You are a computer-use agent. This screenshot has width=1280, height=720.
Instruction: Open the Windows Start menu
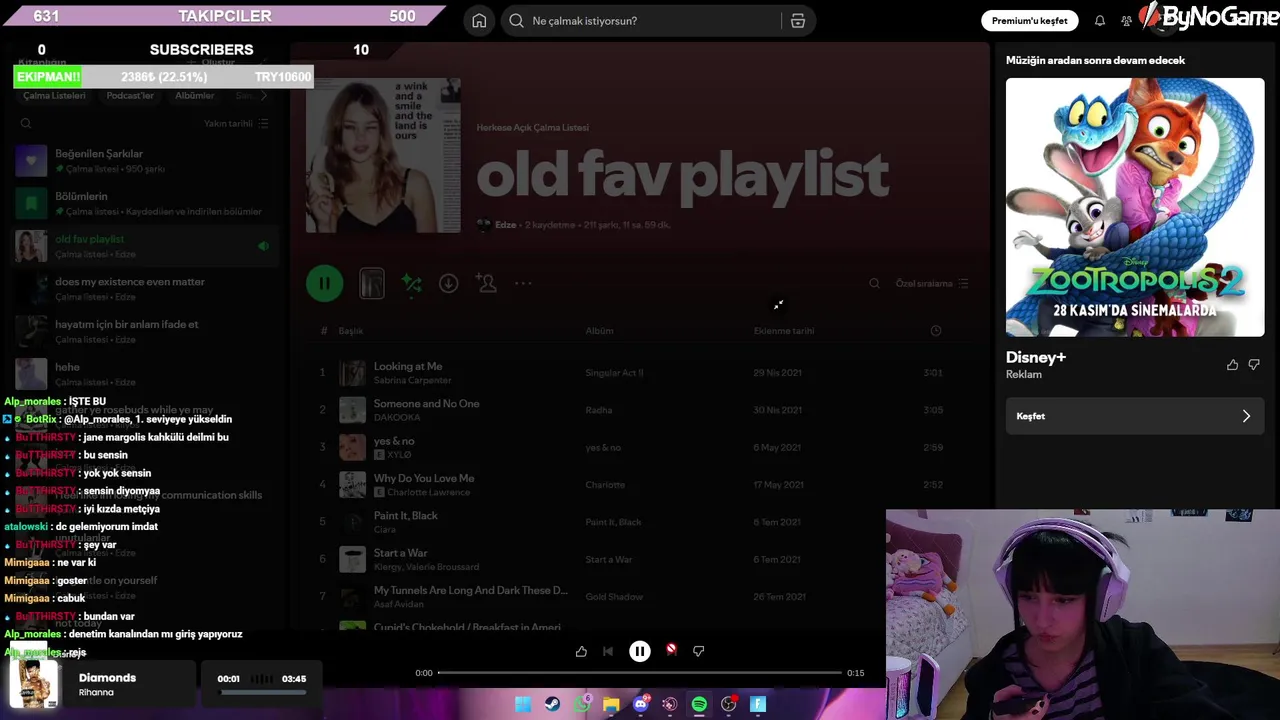pos(523,704)
